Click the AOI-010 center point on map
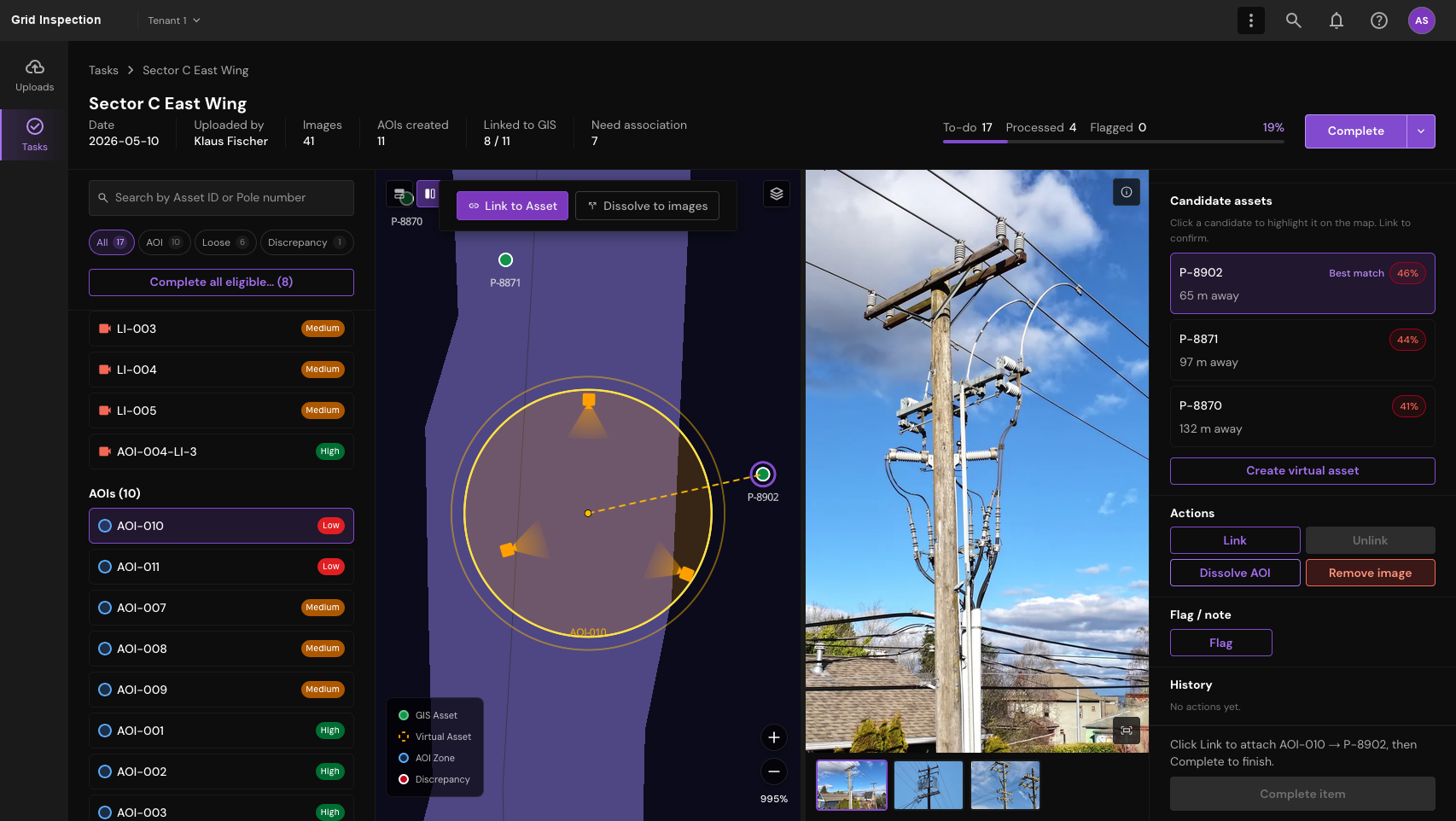 tap(588, 513)
